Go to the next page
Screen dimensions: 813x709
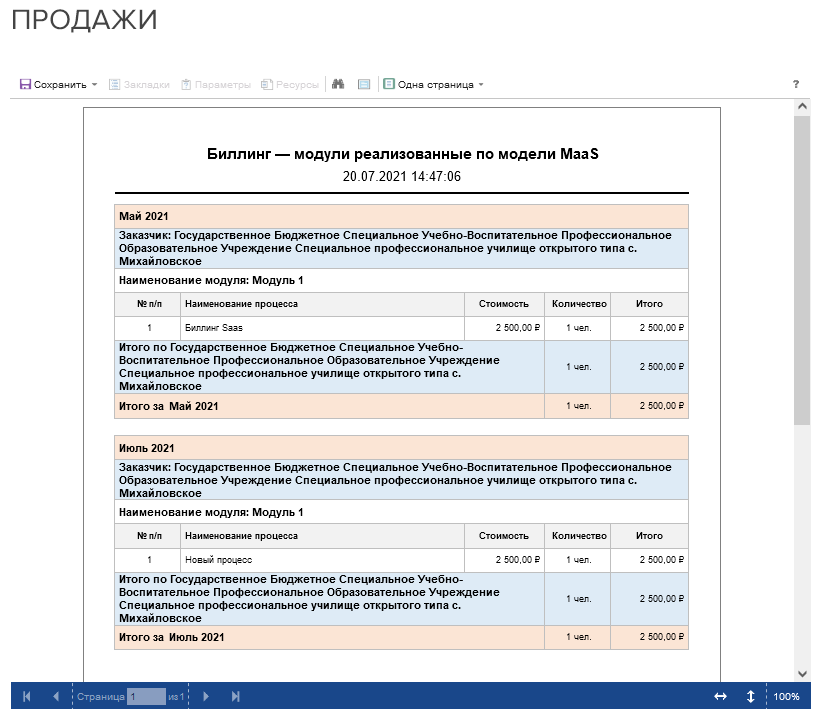(206, 696)
